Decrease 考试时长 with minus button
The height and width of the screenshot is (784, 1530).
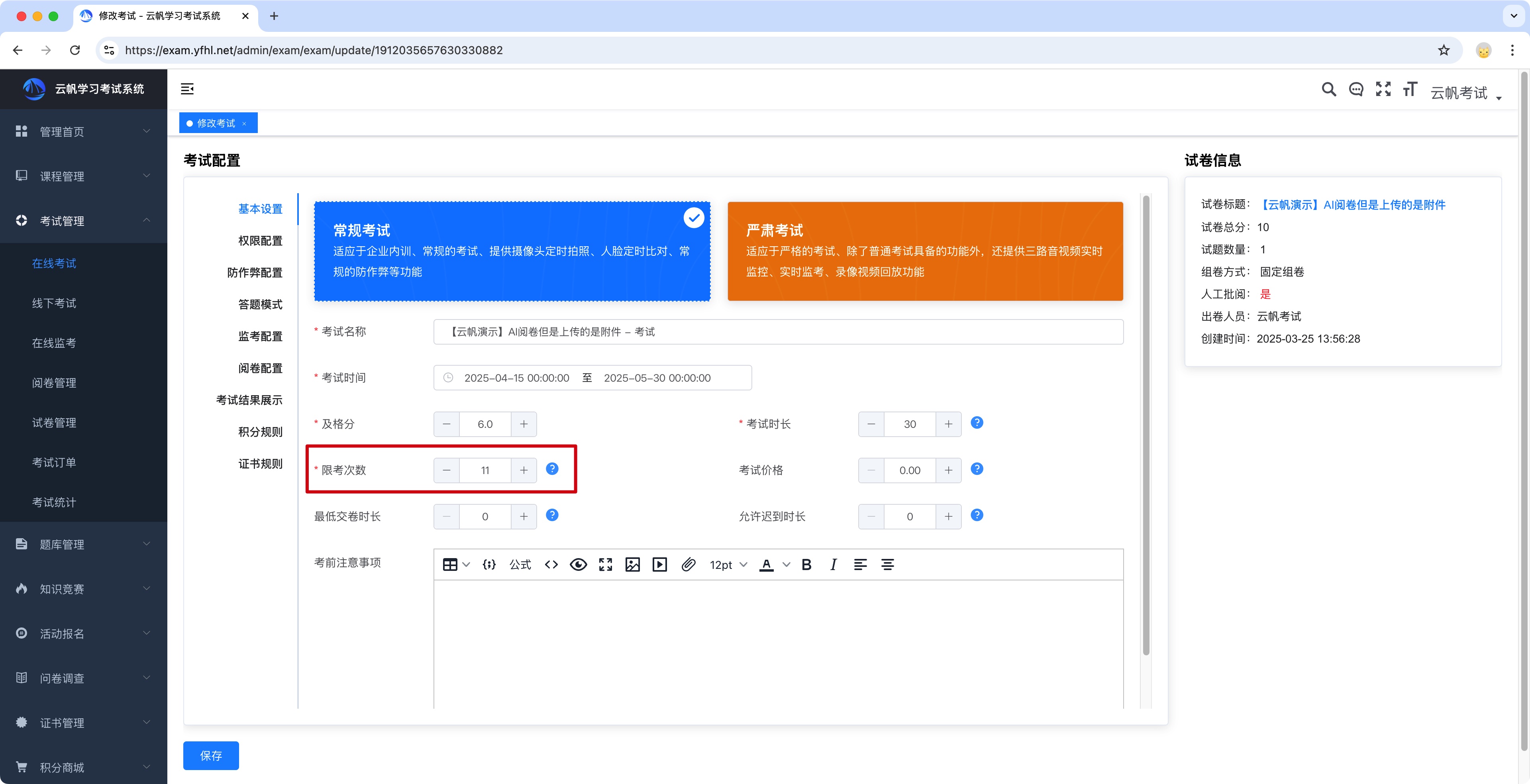[x=871, y=424]
